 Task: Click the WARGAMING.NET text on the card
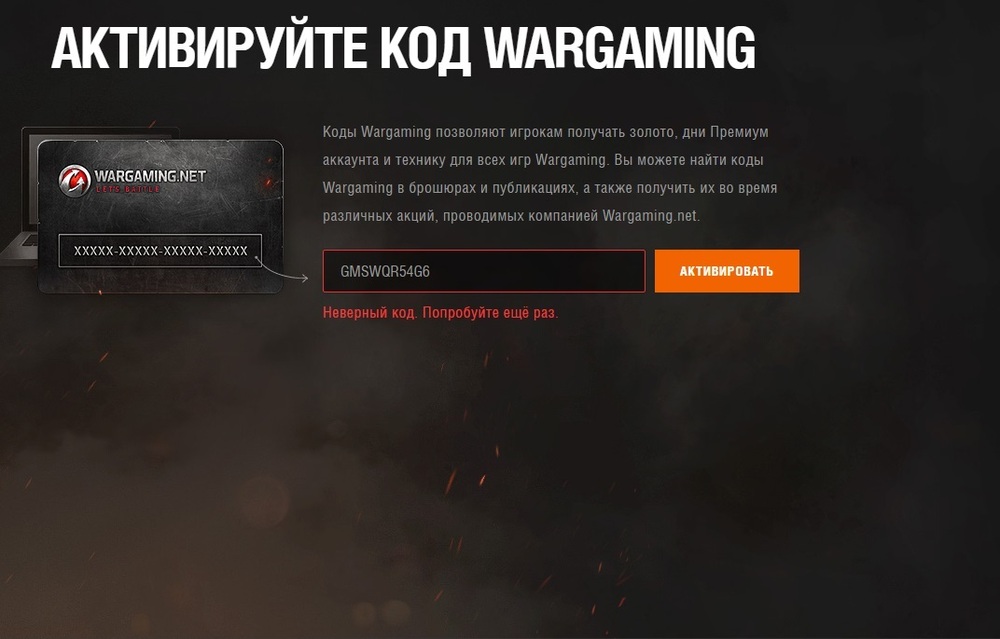[x=150, y=175]
